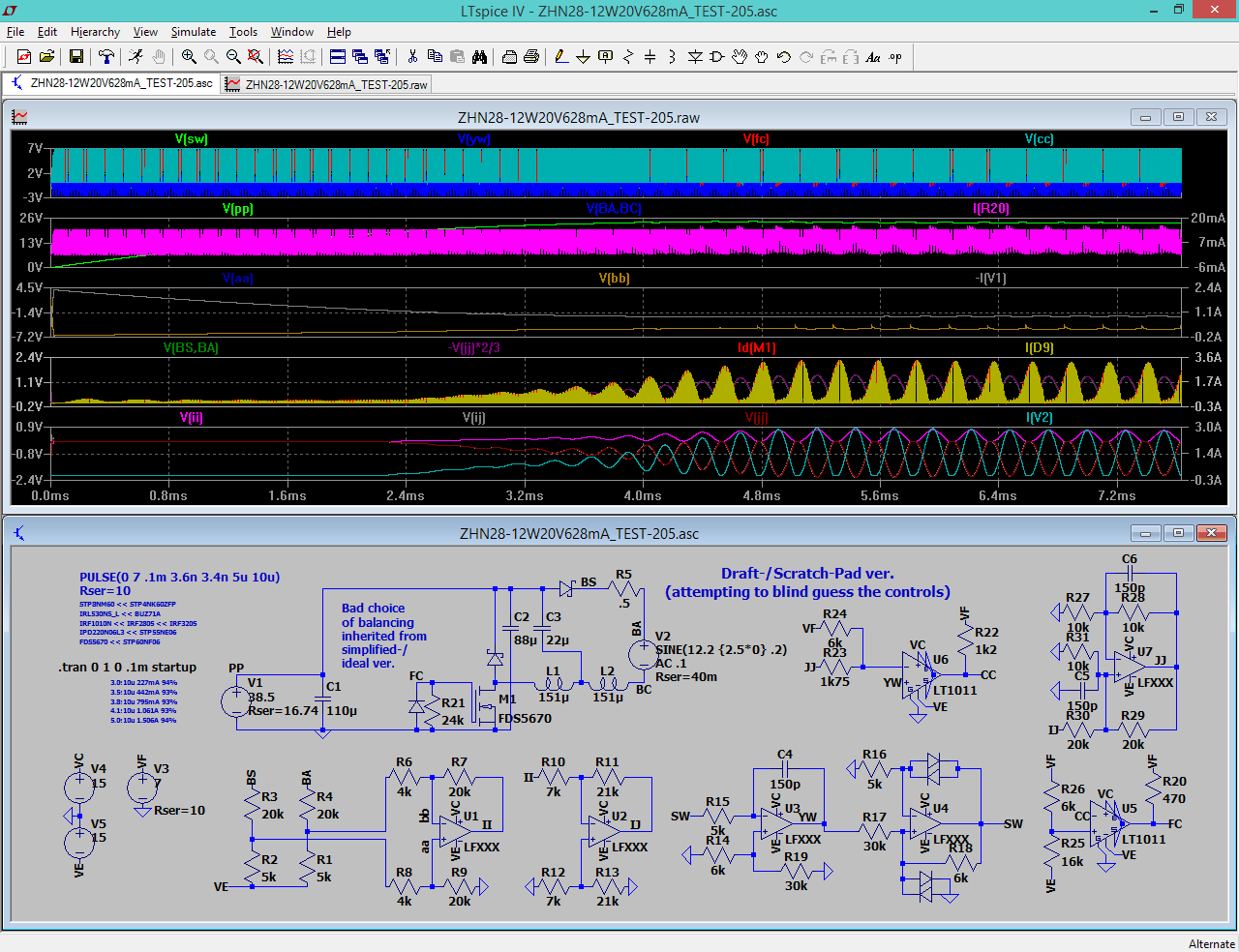The width and height of the screenshot is (1239, 952).
Task: Select the Text Aa tool
Action: point(873,57)
